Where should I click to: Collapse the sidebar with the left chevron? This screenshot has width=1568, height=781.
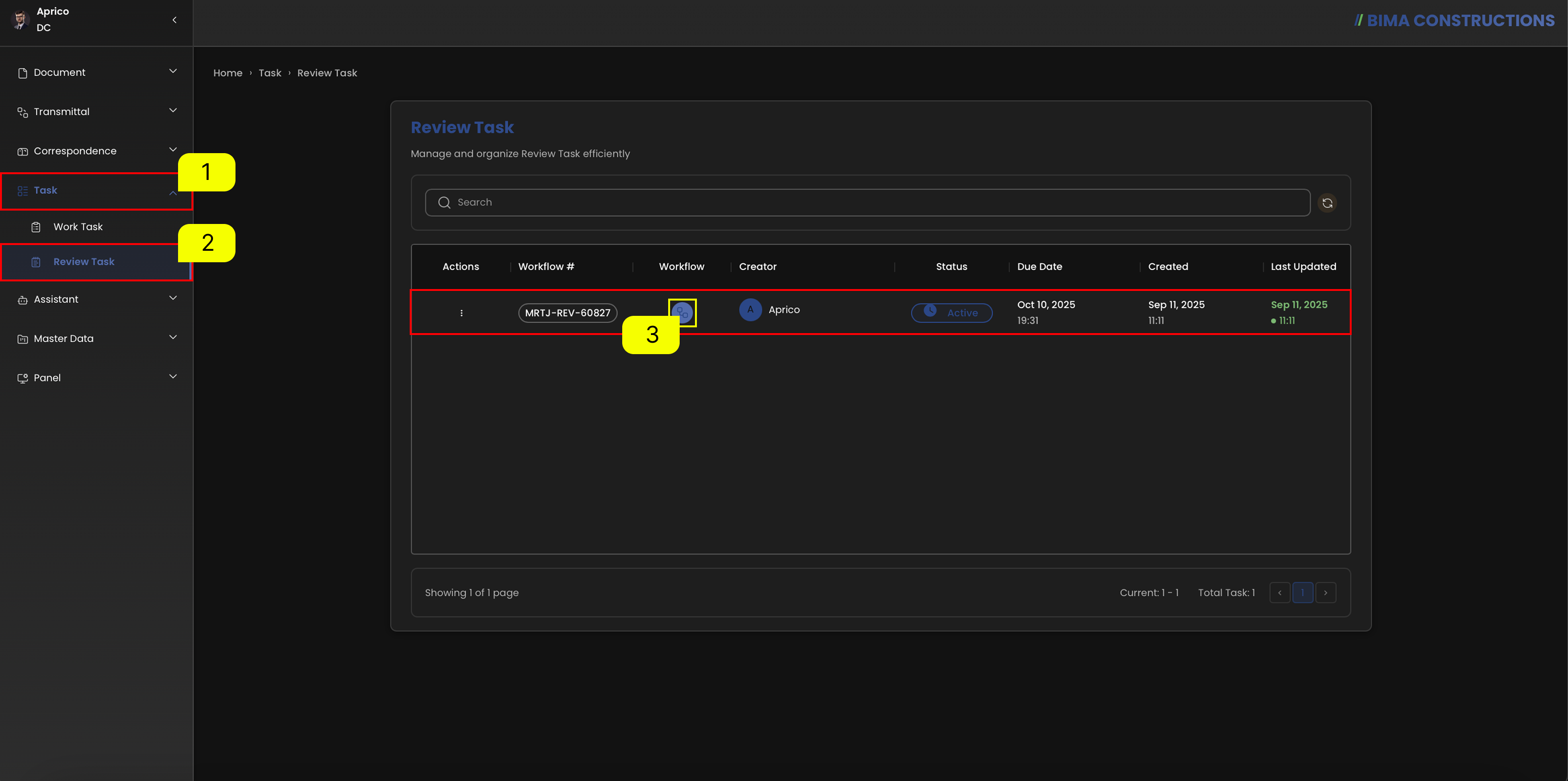pyautogui.click(x=175, y=20)
